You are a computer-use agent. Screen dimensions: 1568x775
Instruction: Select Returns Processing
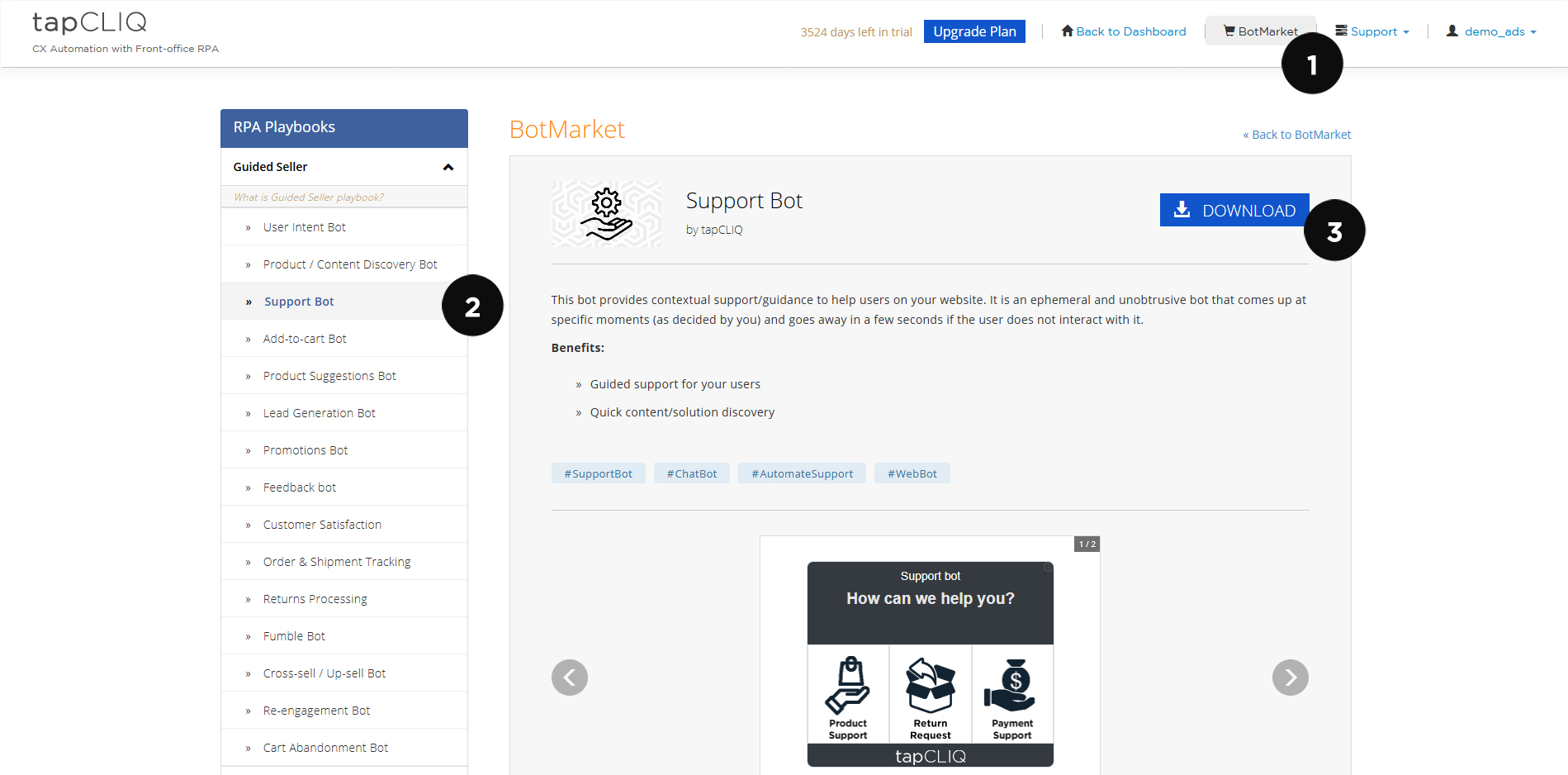[x=344, y=599]
